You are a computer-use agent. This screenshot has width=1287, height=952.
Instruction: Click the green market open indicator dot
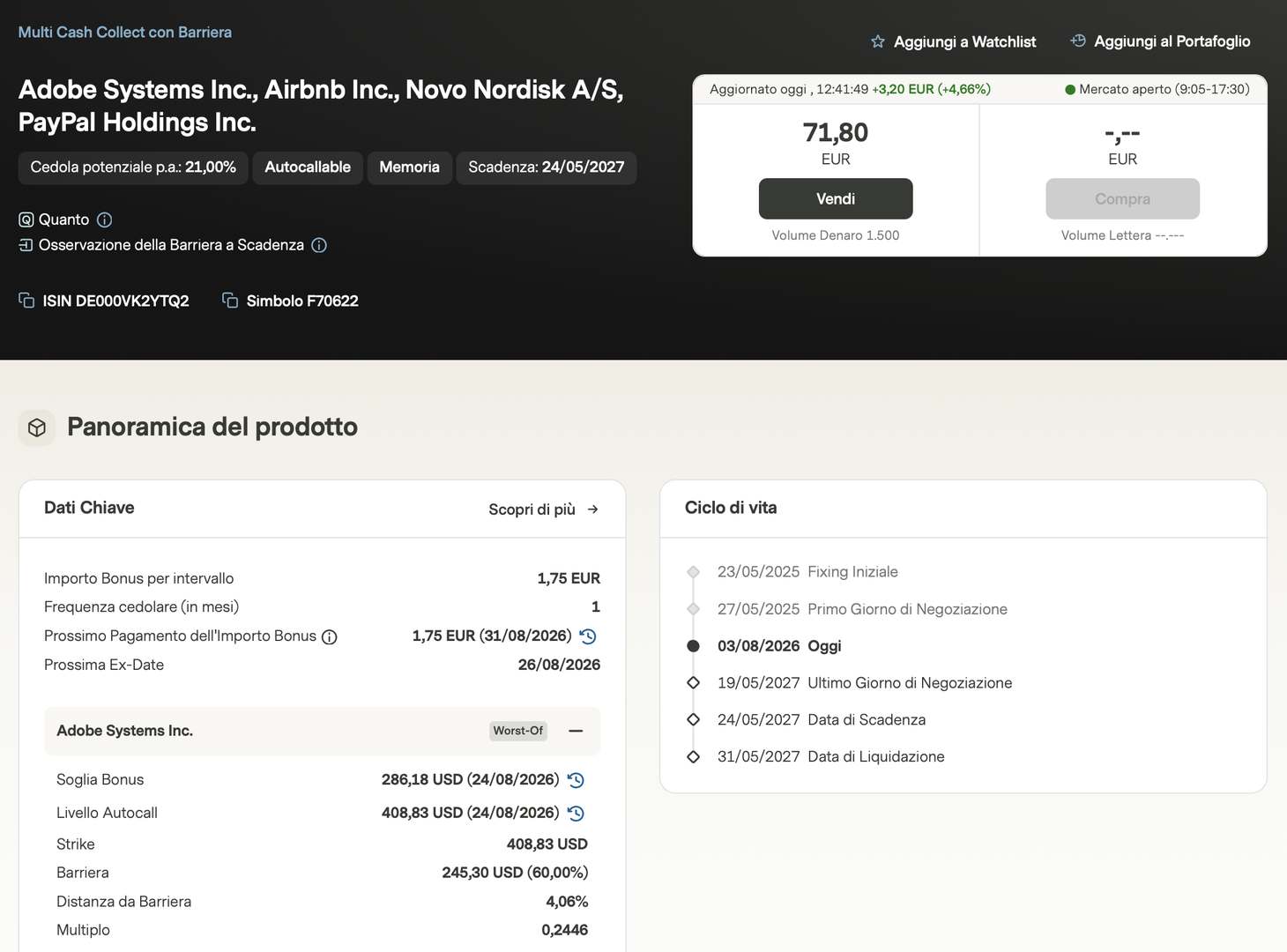pos(1070,89)
